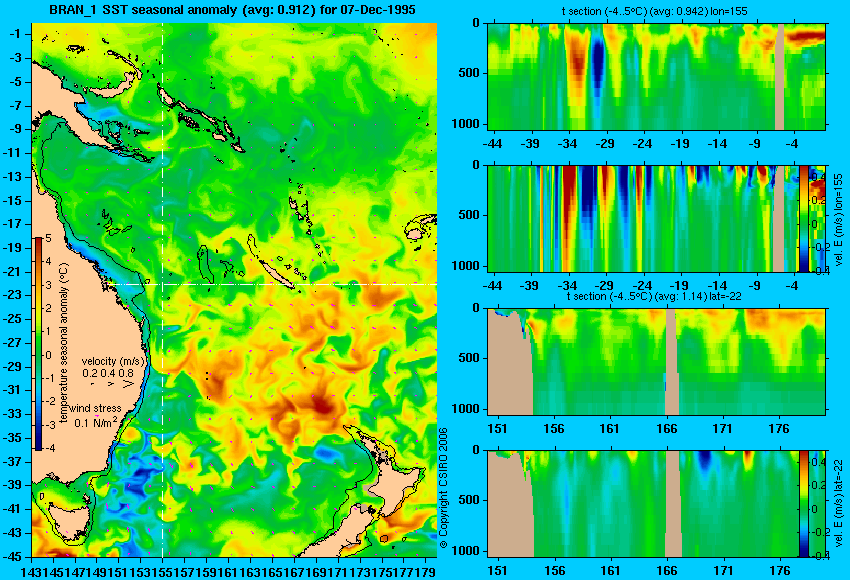Viewport: 850px width, 580px height.
Task: Click velocity color bar in lon=155 panel
Action: point(804,218)
